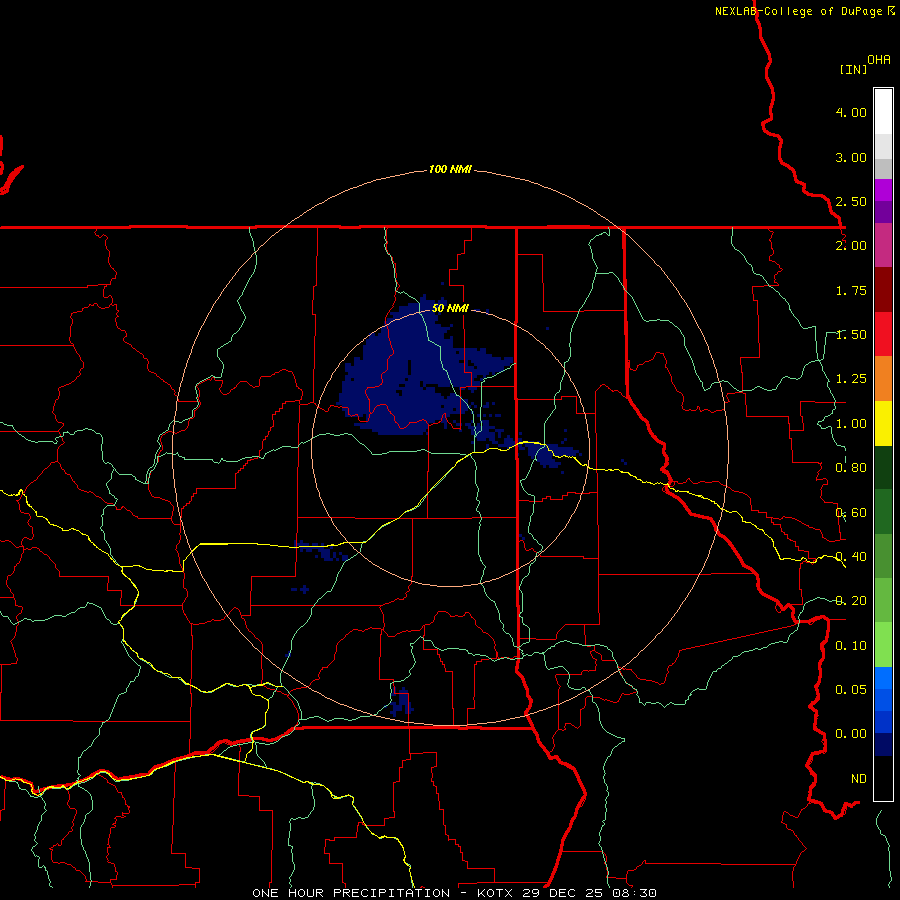Select the yellow legend swatch near 1.00
This screenshot has height=900, width=900.
[x=883, y=424]
